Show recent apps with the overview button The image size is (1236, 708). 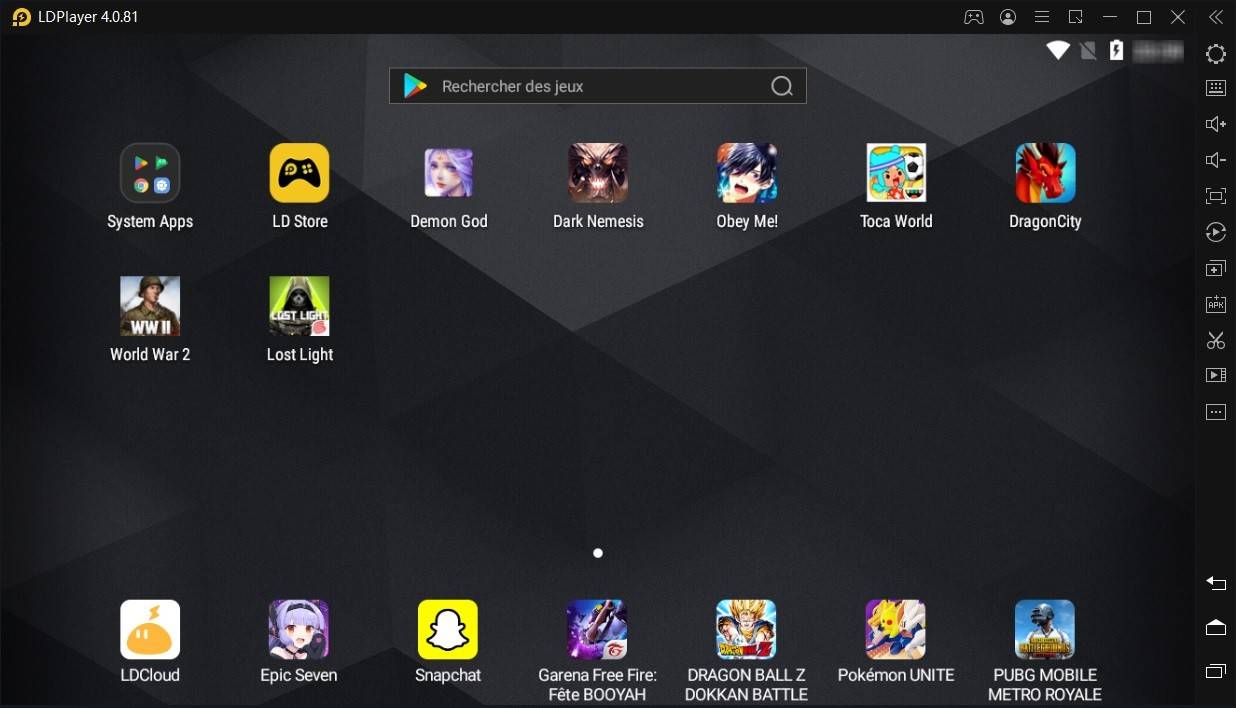(x=1216, y=671)
